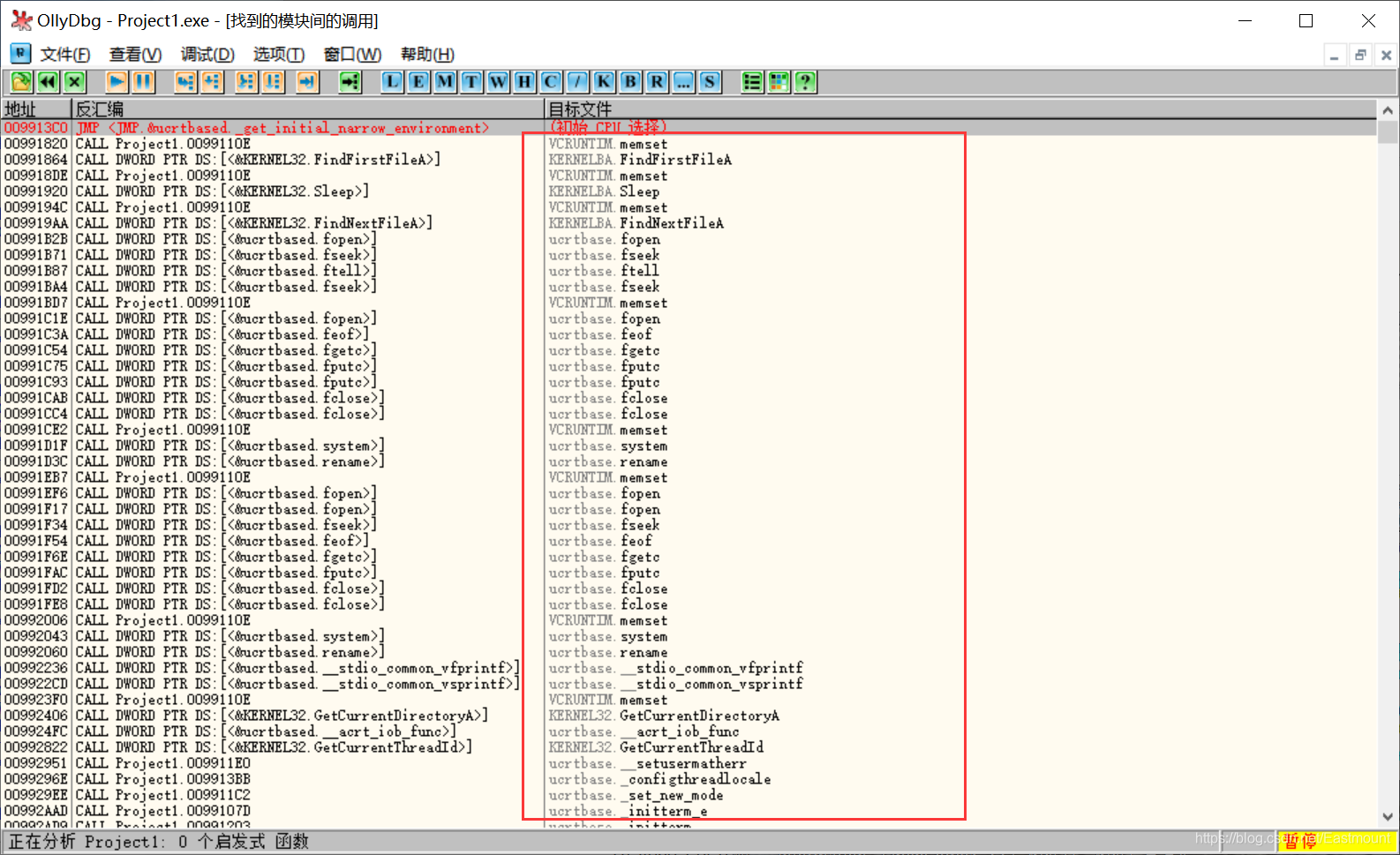Click the MDI system menu icon left of 文件

coord(20,54)
